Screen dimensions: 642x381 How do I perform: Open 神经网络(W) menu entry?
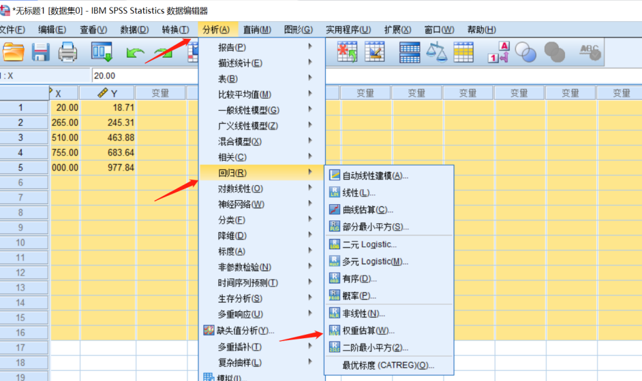click(x=262, y=204)
